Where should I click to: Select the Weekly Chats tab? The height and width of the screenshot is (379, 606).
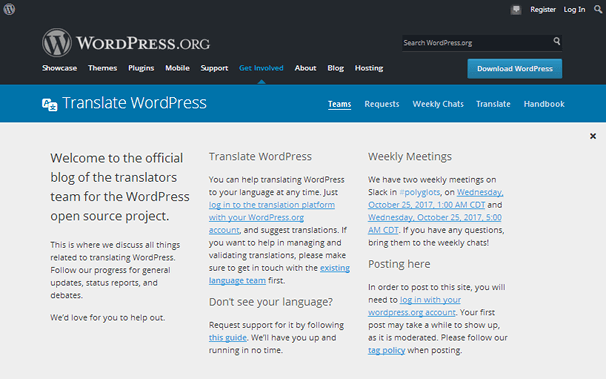coord(438,104)
